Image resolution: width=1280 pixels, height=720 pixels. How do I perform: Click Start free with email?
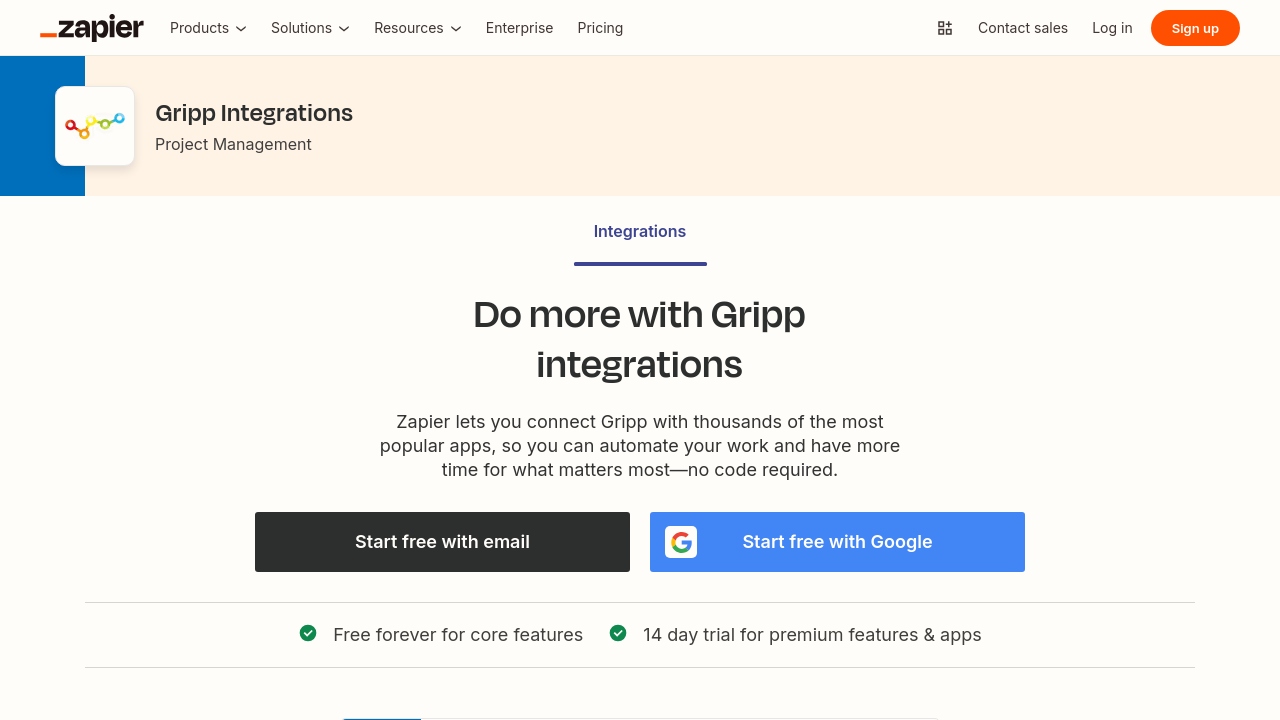pos(442,542)
